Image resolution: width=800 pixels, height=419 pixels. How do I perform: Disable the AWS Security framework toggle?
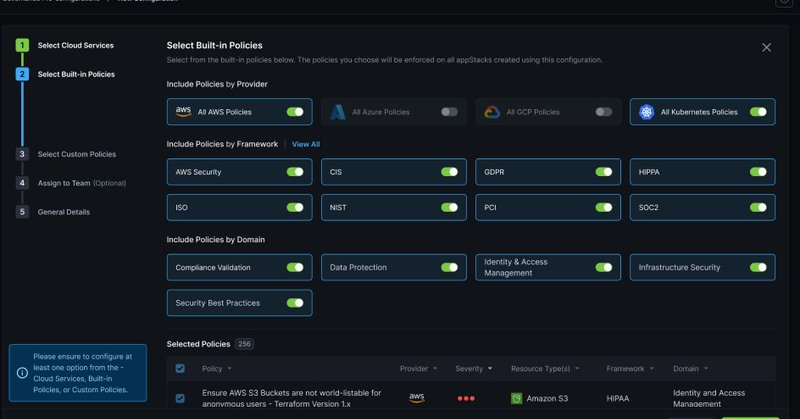coord(295,172)
